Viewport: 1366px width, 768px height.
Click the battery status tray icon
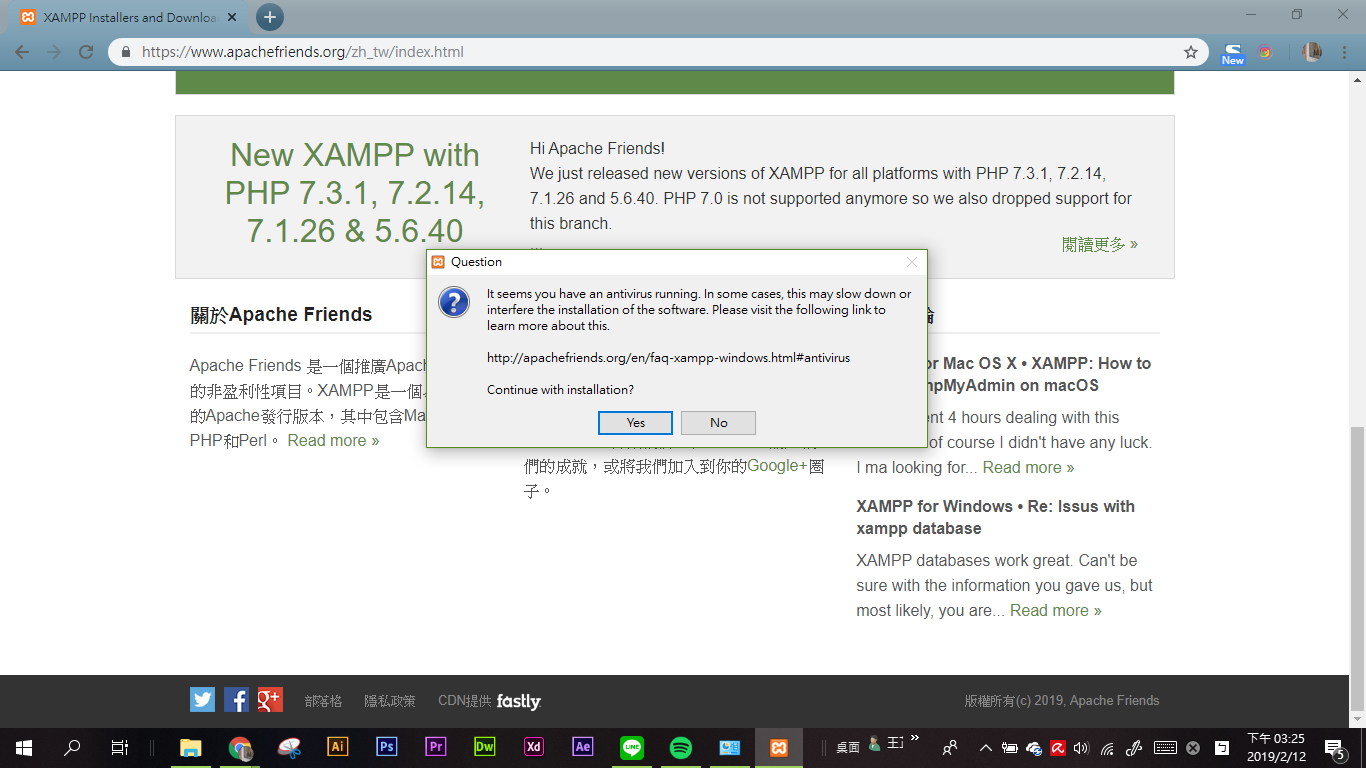tap(1010, 747)
